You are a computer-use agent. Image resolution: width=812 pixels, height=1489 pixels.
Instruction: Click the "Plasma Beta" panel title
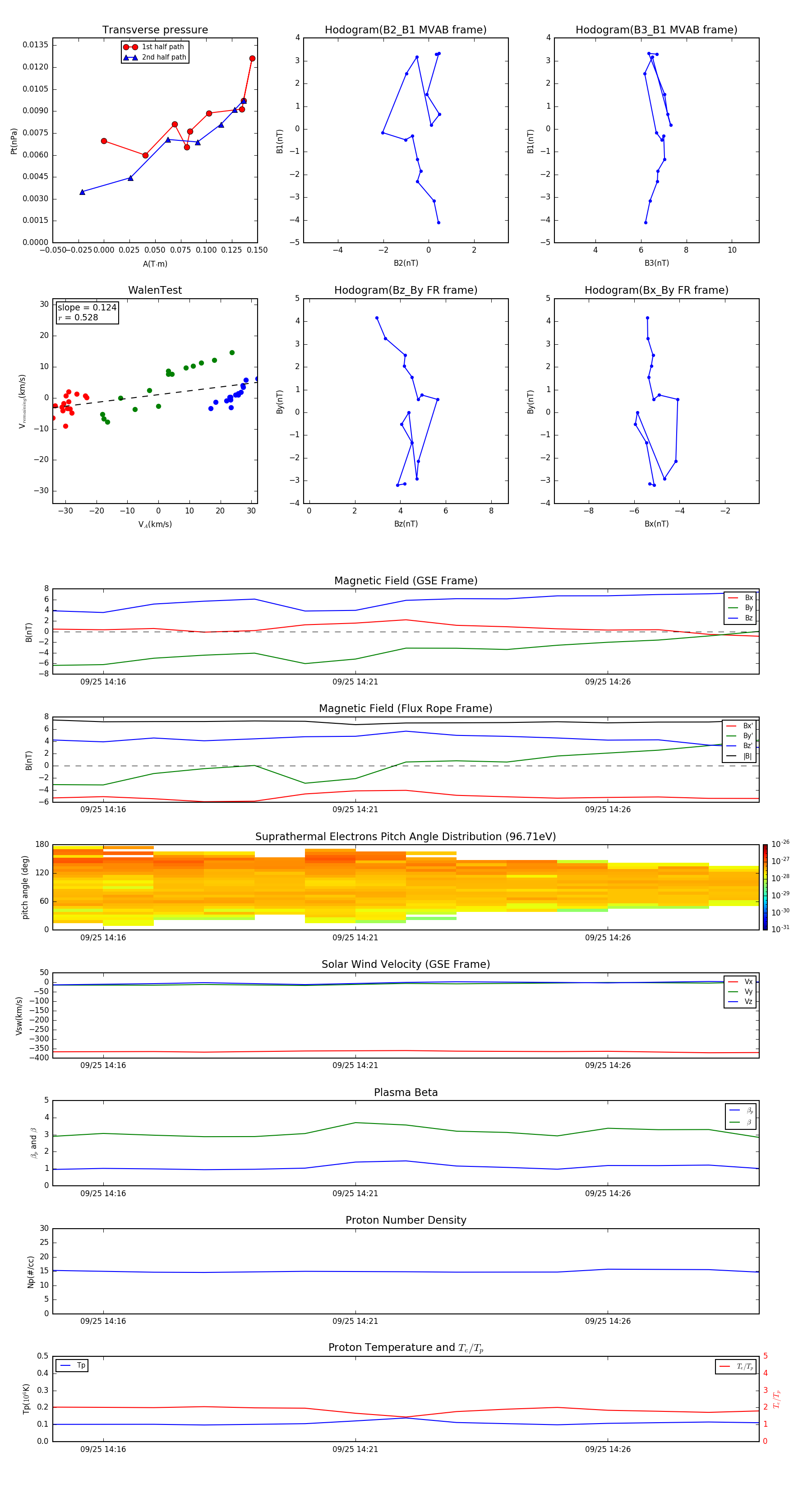406,1093
